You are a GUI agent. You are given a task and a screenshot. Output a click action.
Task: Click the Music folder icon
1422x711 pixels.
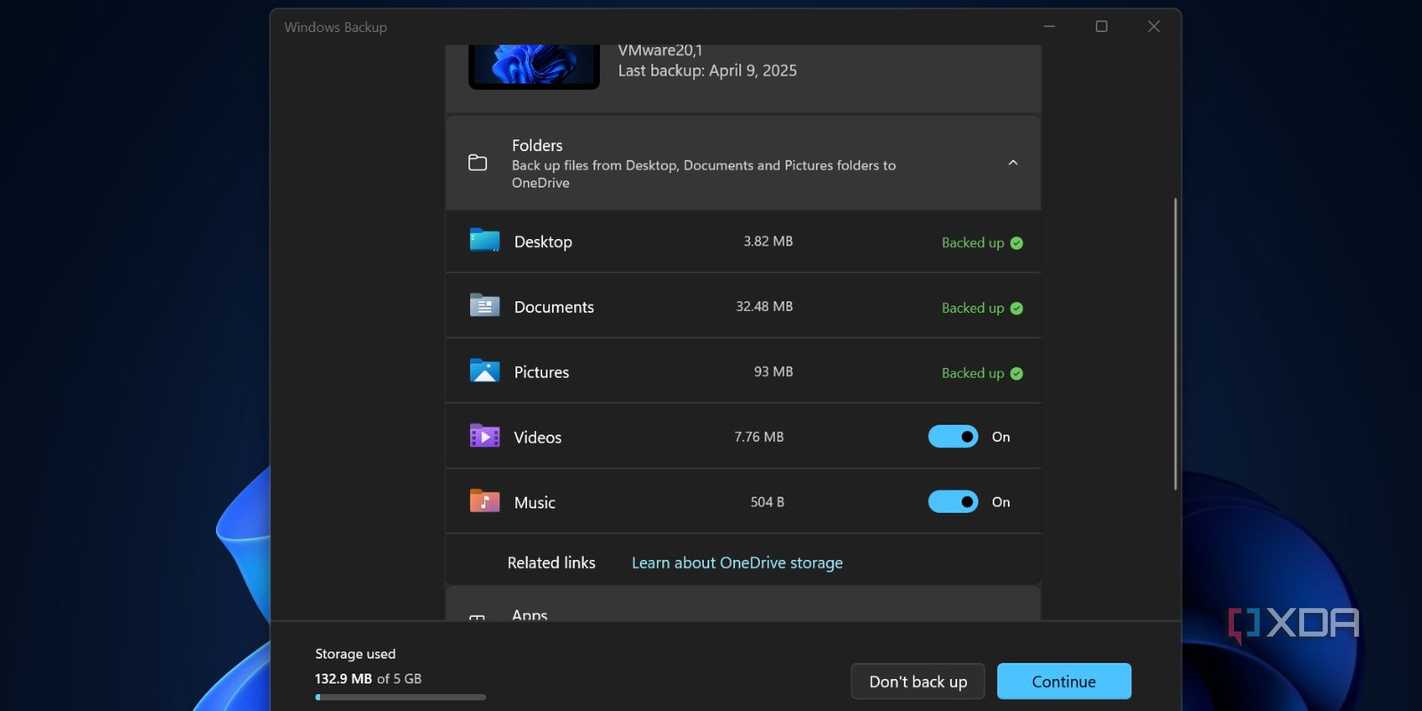click(x=485, y=501)
